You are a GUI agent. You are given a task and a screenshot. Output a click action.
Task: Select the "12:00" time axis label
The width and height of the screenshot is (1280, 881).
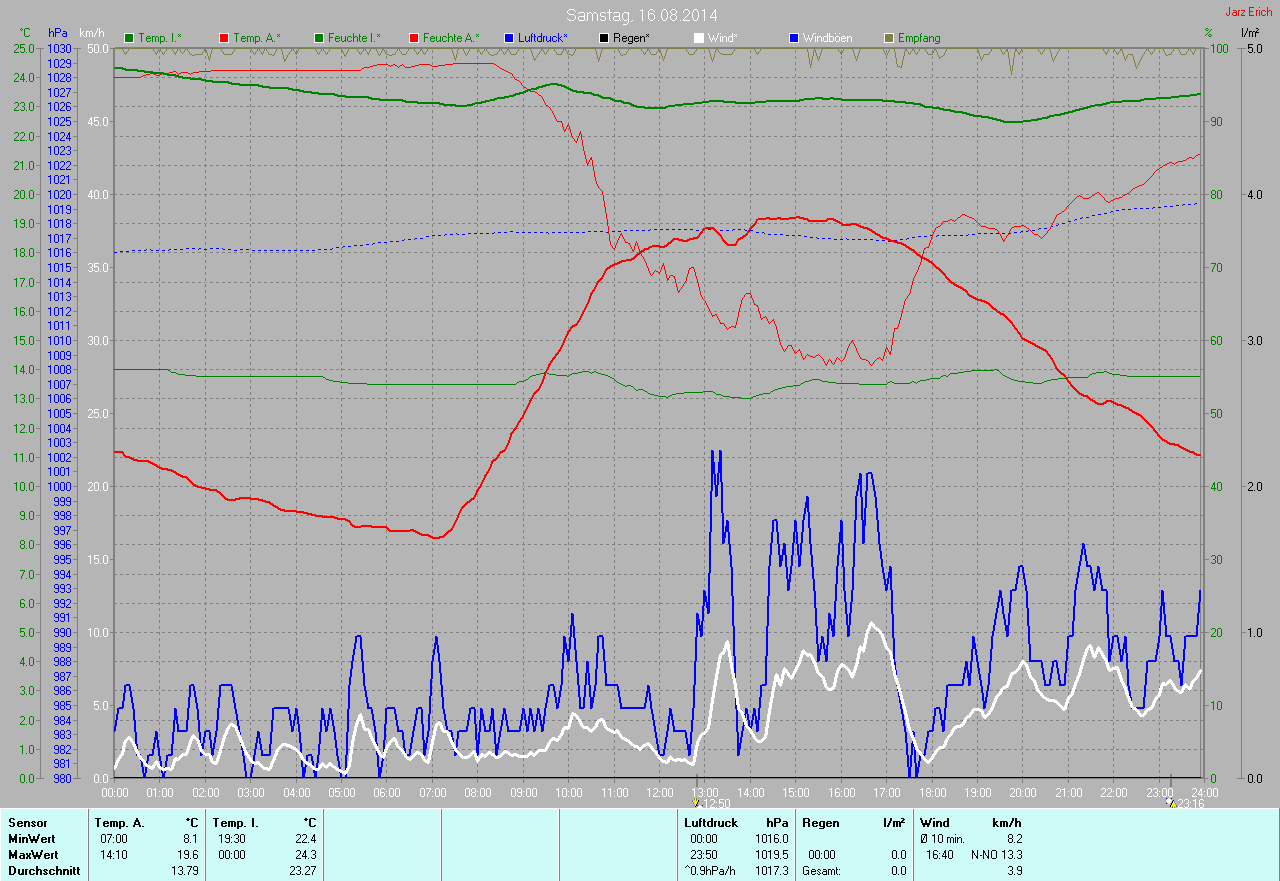click(x=659, y=792)
